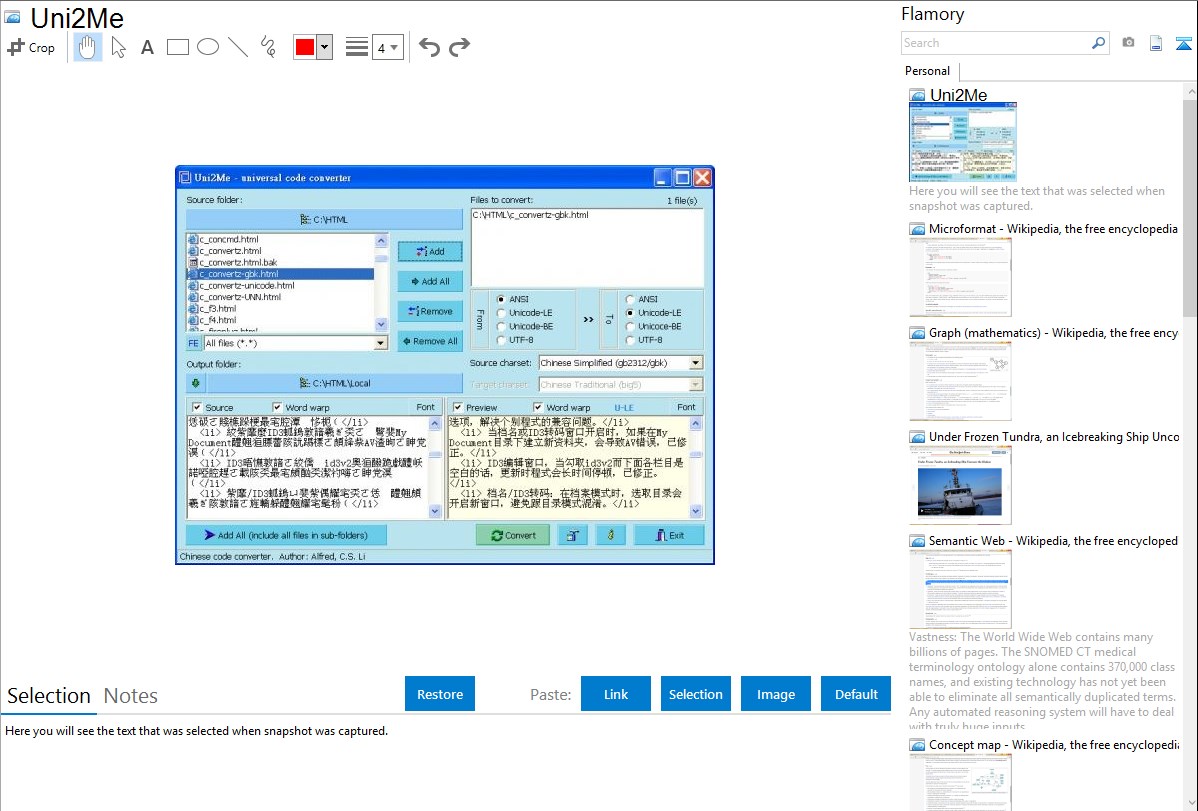Click the Paste Selection button
Image resolution: width=1198 pixels, height=811 pixels.
[x=695, y=694]
